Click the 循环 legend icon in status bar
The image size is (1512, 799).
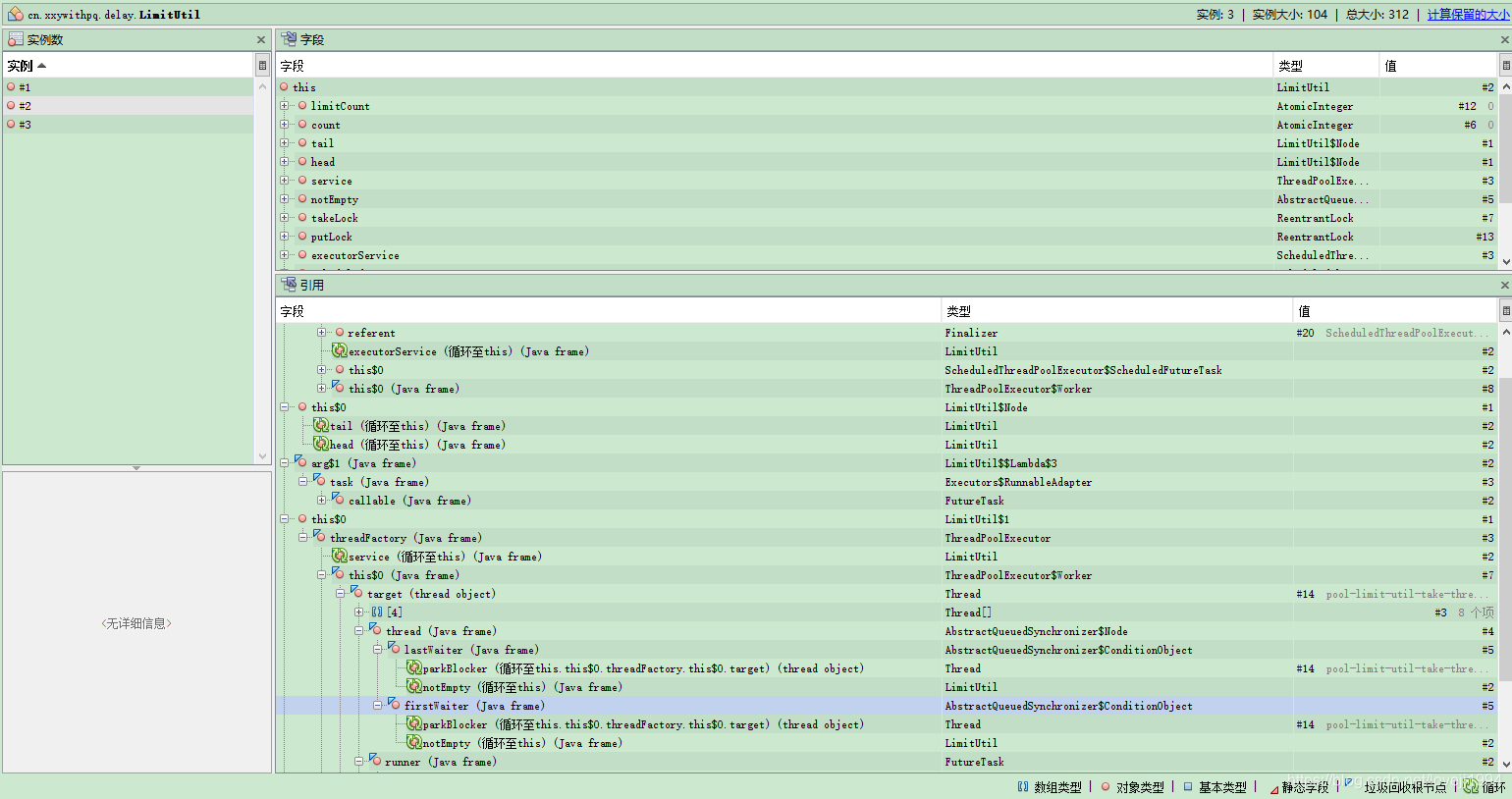pyautogui.click(x=1470, y=786)
